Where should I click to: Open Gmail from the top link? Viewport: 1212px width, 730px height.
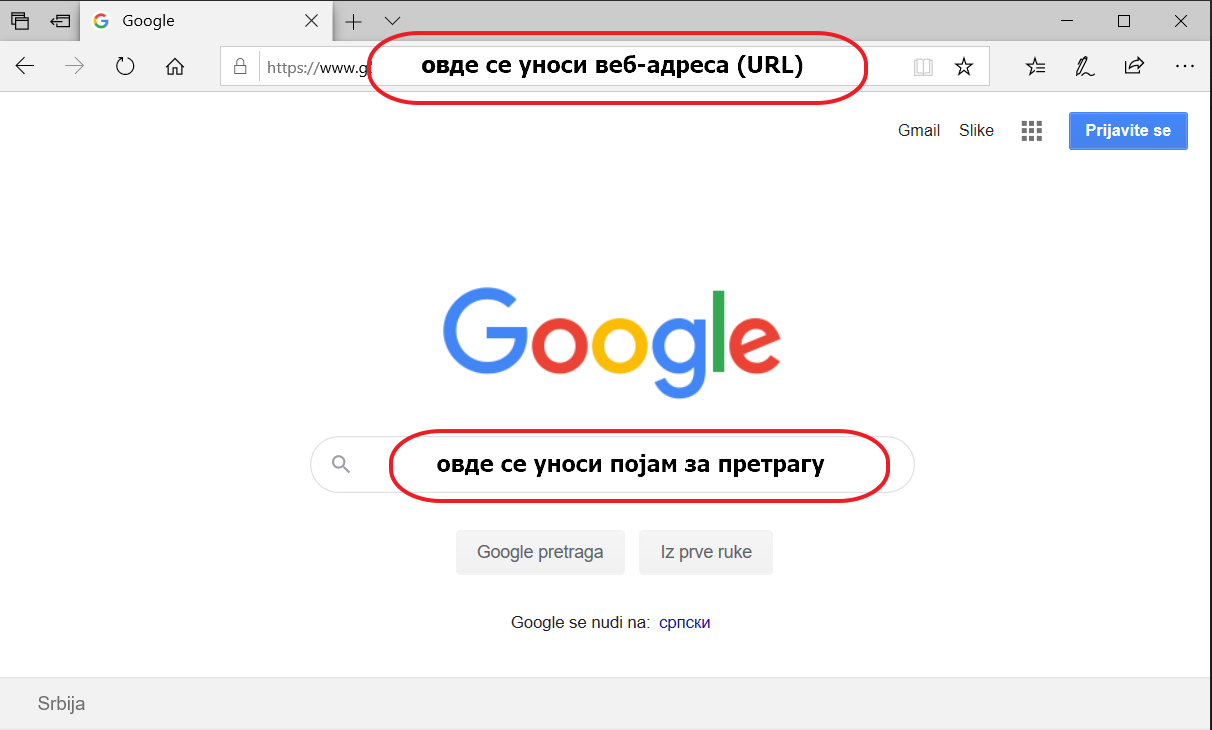(x=918, y=130)
